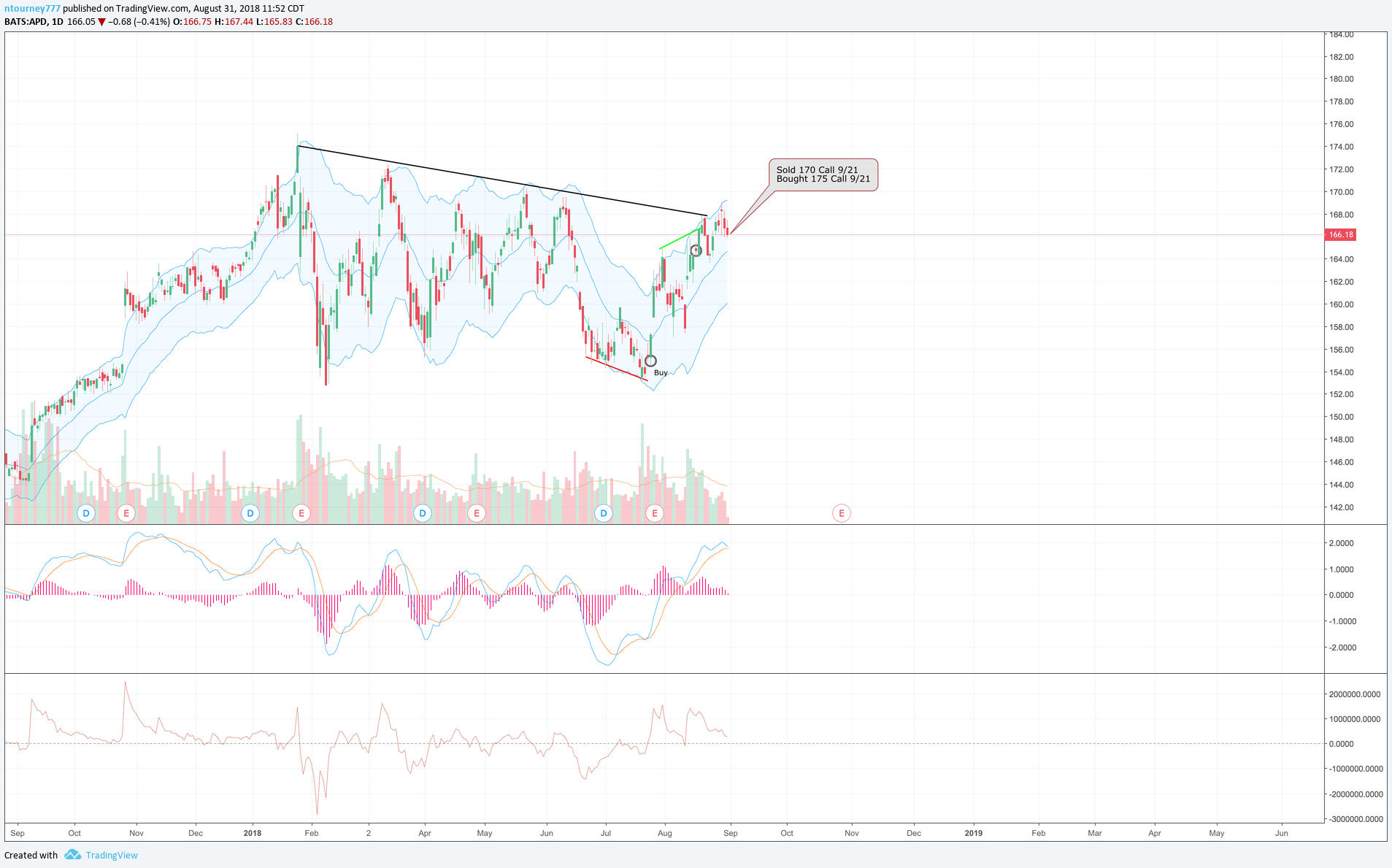Click the symbol text BATS:APD, 1D
Viewport: 1392px width, 868px height.
(34, 22)
